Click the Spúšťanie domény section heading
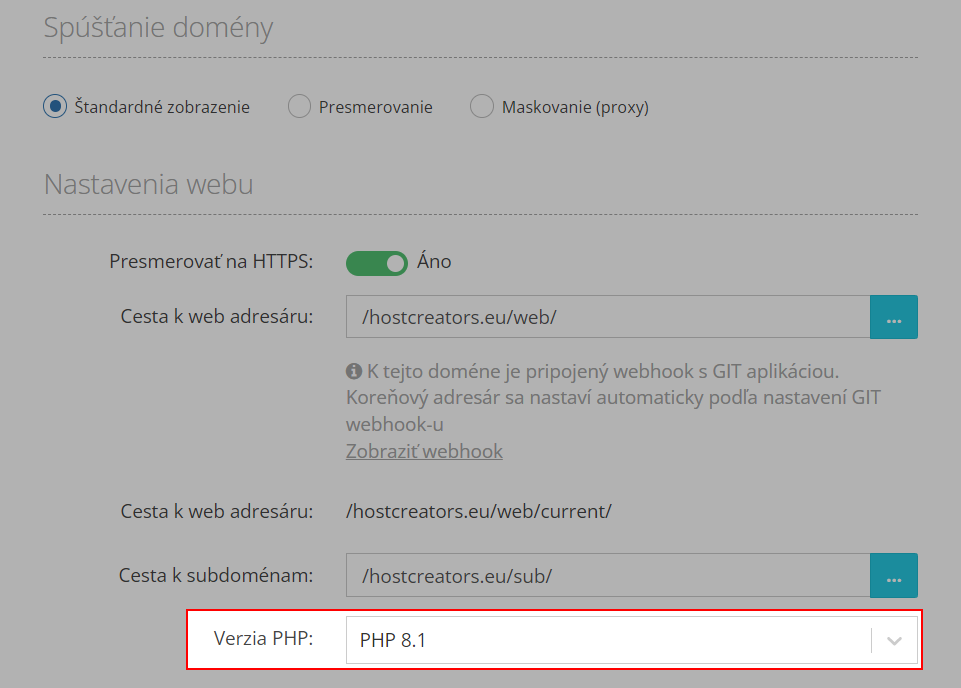The image size is (961, 688). coord(158,28)
